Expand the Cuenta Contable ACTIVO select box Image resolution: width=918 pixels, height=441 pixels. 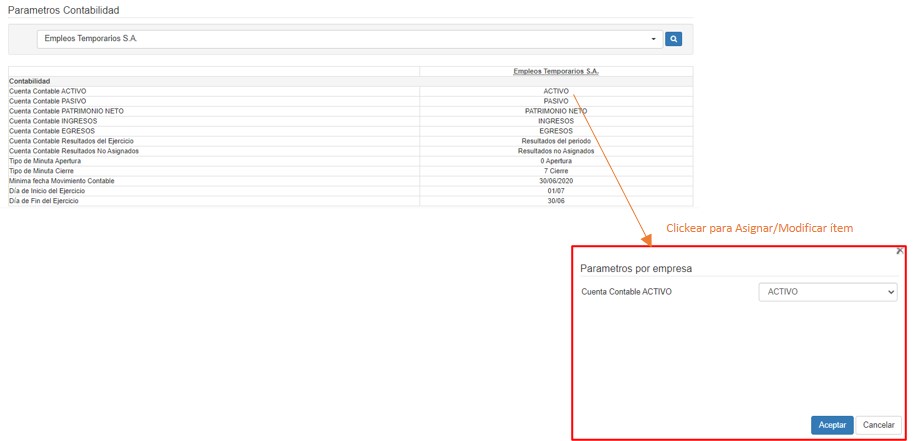point(827,292)
